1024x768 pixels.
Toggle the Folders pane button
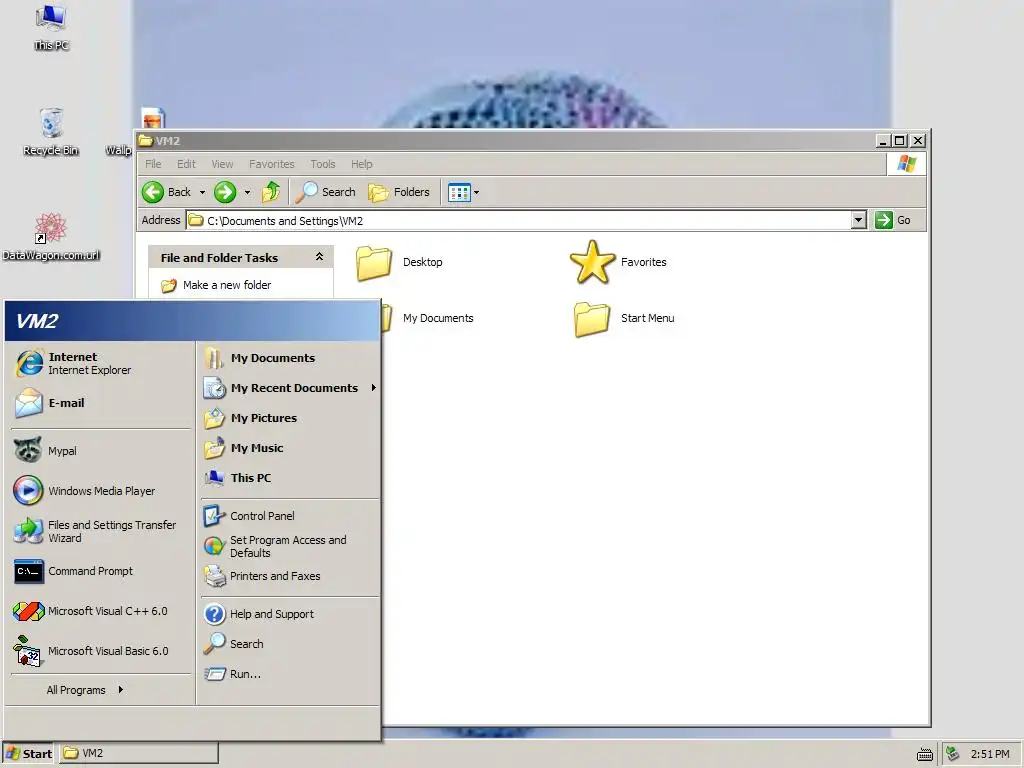[x=399, y=192]
